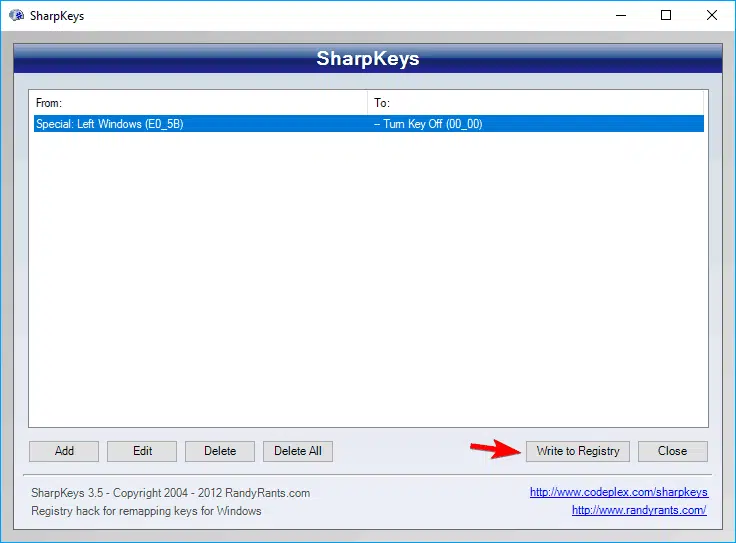
Task: Click the To: column header
Action: 535,103
